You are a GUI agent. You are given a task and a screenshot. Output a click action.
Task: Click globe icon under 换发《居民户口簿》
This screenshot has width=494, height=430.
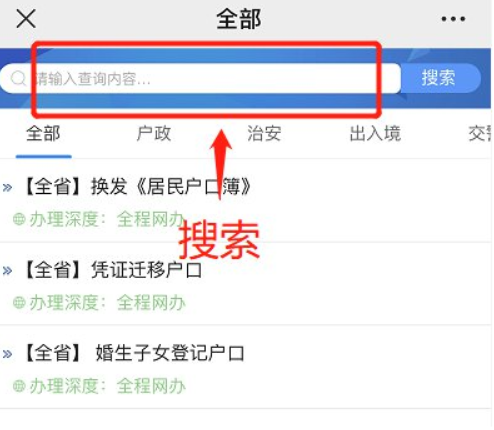pos(19,219)
